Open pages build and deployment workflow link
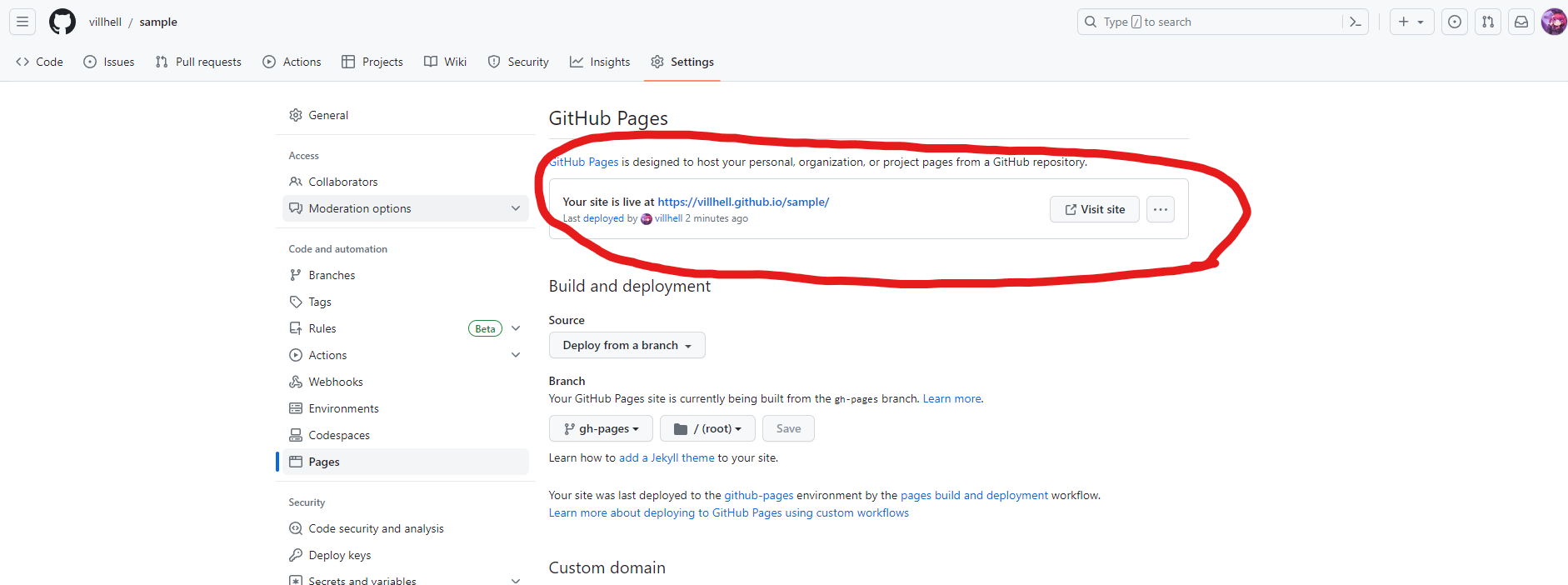This screenshot has height=585, width=1568. (974, 495)
